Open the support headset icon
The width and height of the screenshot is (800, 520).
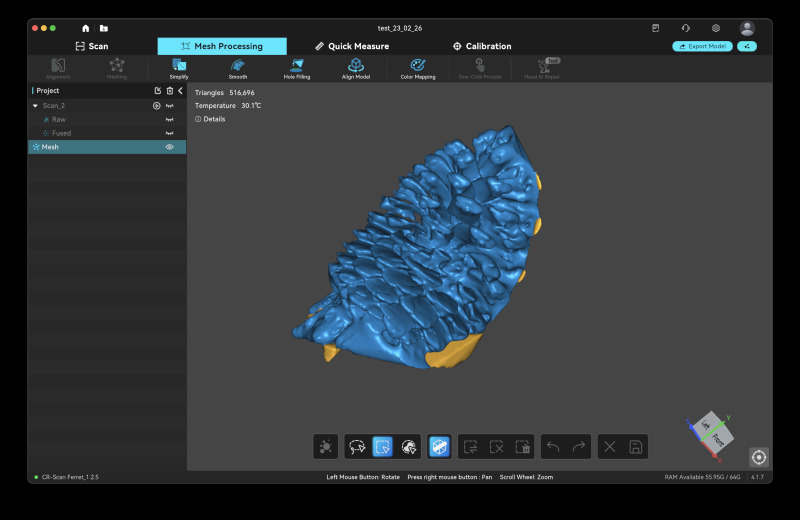(x=686, y=28)
